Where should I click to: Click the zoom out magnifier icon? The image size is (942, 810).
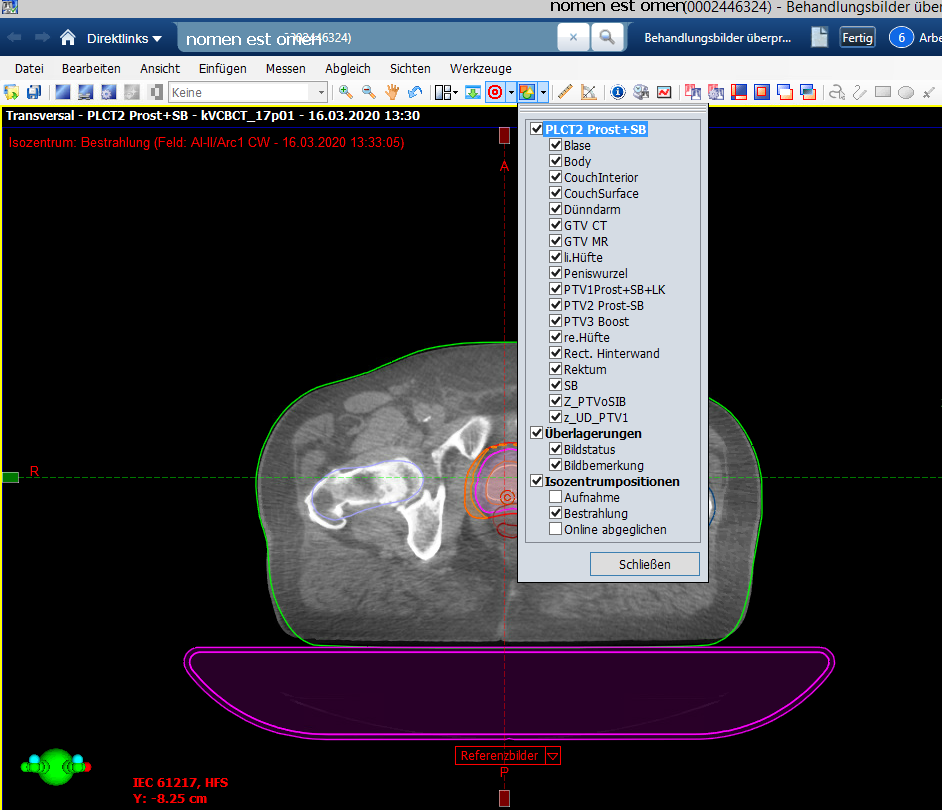(368, 92)
